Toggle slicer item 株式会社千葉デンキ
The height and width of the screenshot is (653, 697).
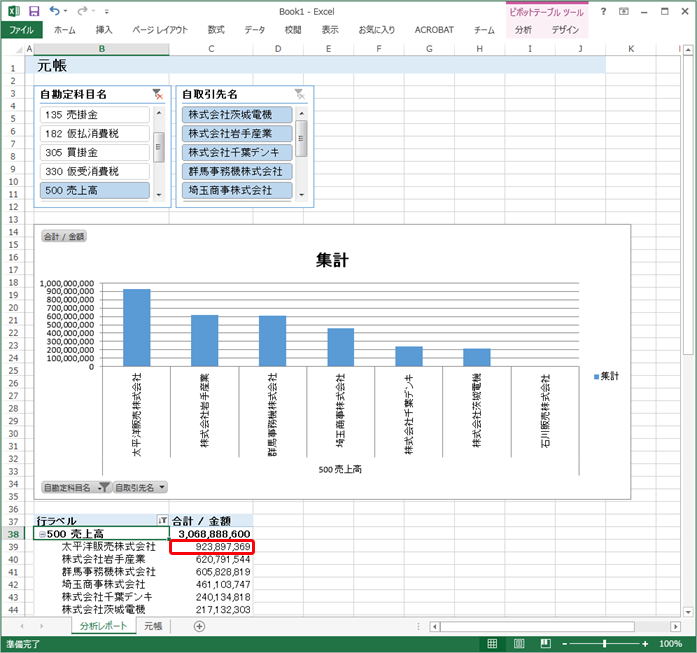pyautogui.click(x=237, y=152)
